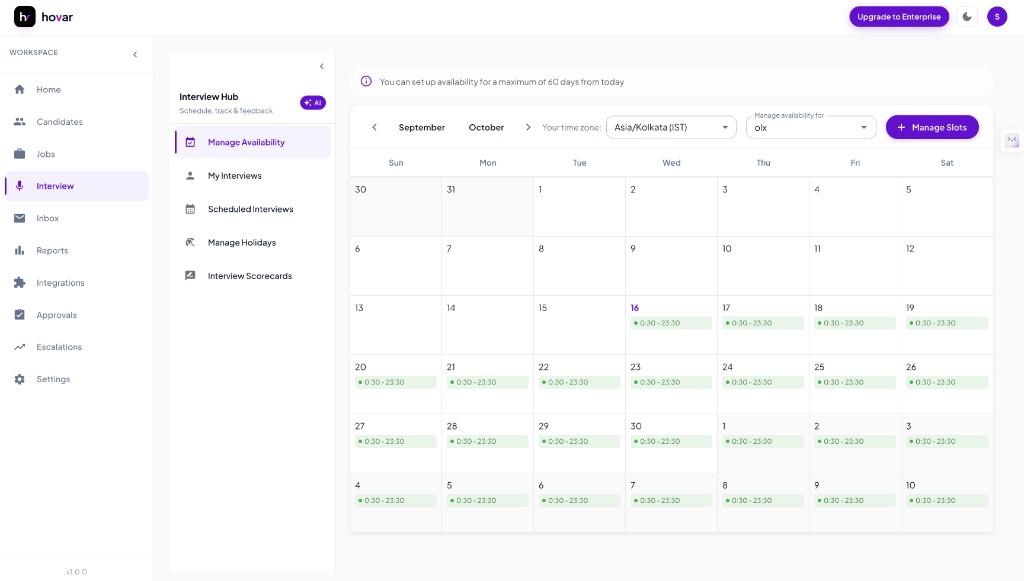Open the Integrations workspace link
The image size is (1024, 581).
point(77,283)
